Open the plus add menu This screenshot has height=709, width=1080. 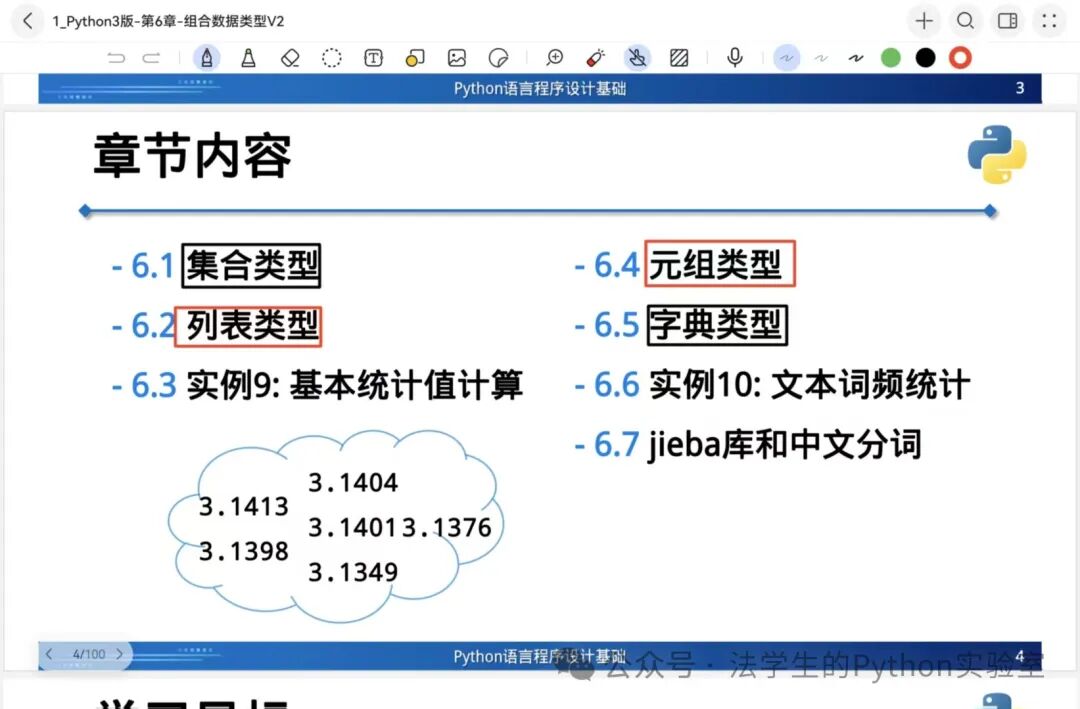tap(924, 21)
